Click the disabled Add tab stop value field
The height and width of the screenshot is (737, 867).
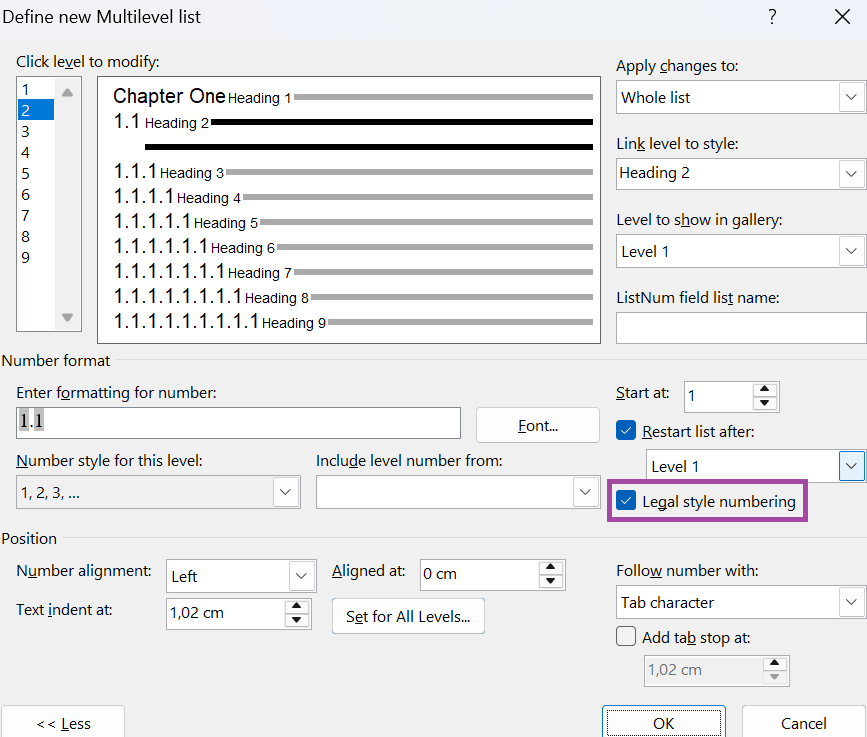(x=703, y=671)
